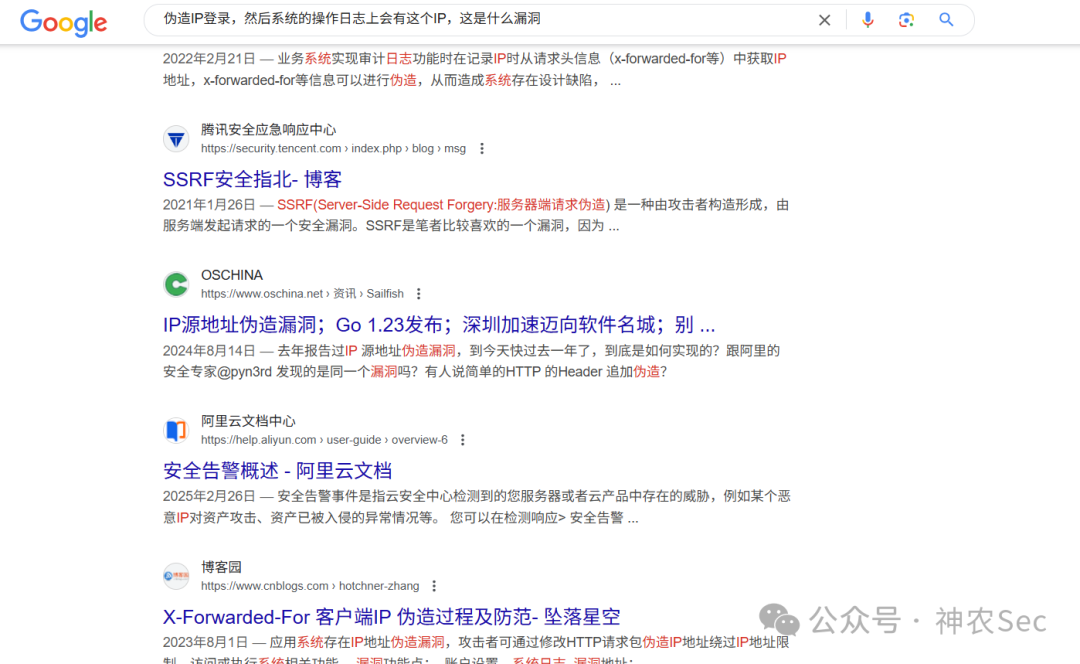Screen dimensions: 1080x664
Task: Click the help.aliyun.com URL breadcrumb
Action: [324, 440]
